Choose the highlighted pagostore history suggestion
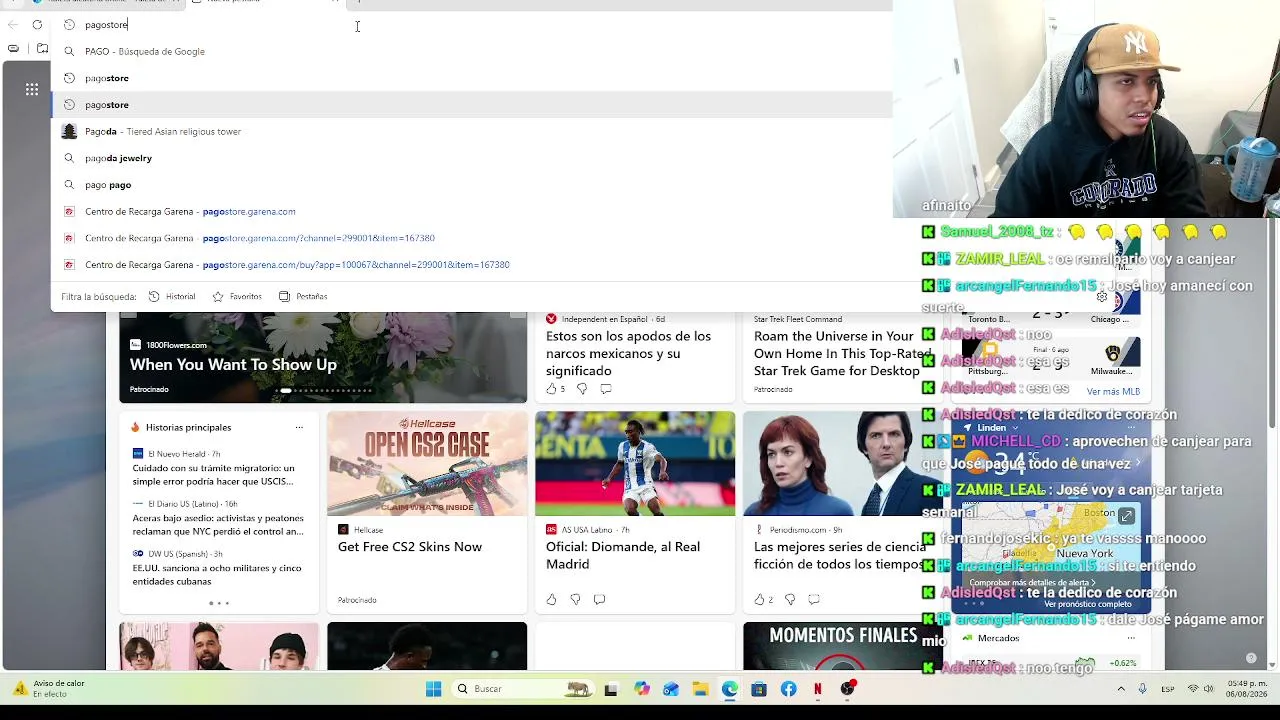The image size is (1280, 720). tap(471, 105)
